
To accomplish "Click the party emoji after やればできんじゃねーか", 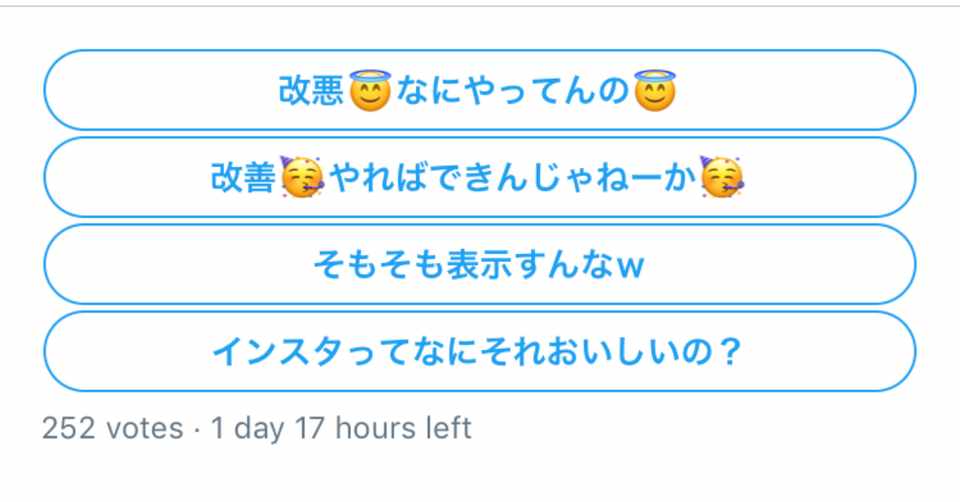I will pyautogui.click(x=722, y=177).
